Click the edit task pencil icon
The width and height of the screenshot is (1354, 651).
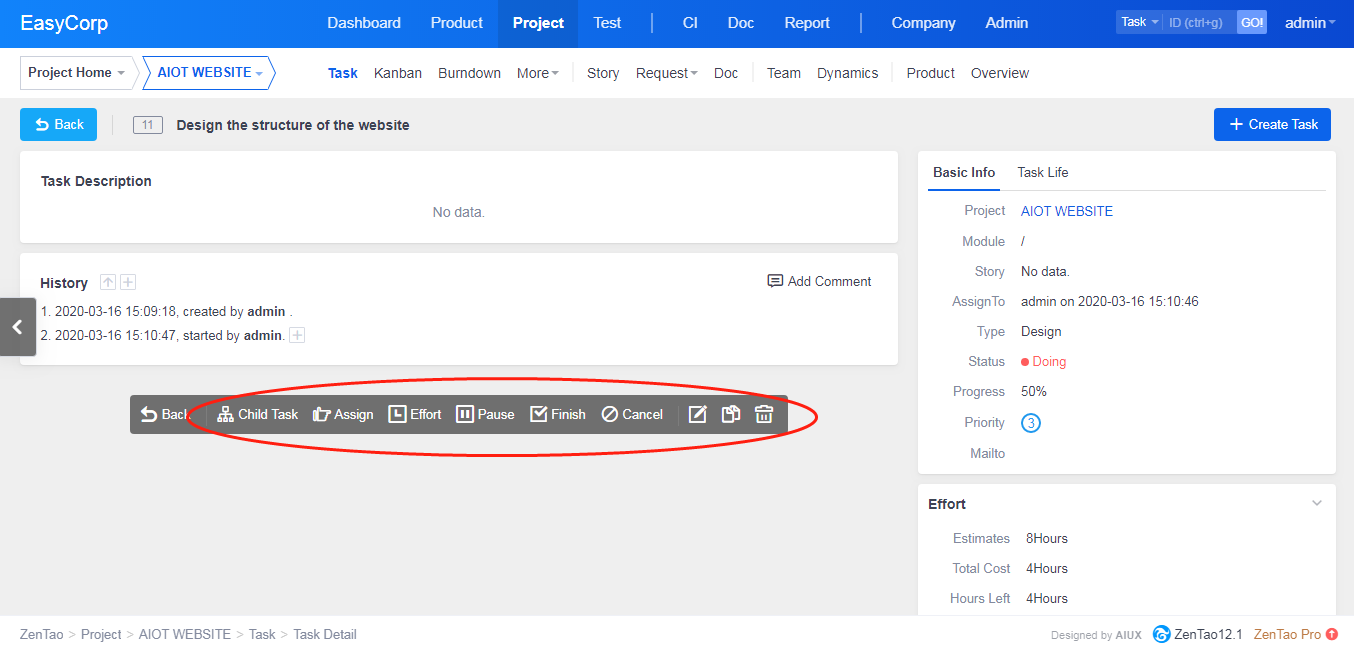point(698,414)
